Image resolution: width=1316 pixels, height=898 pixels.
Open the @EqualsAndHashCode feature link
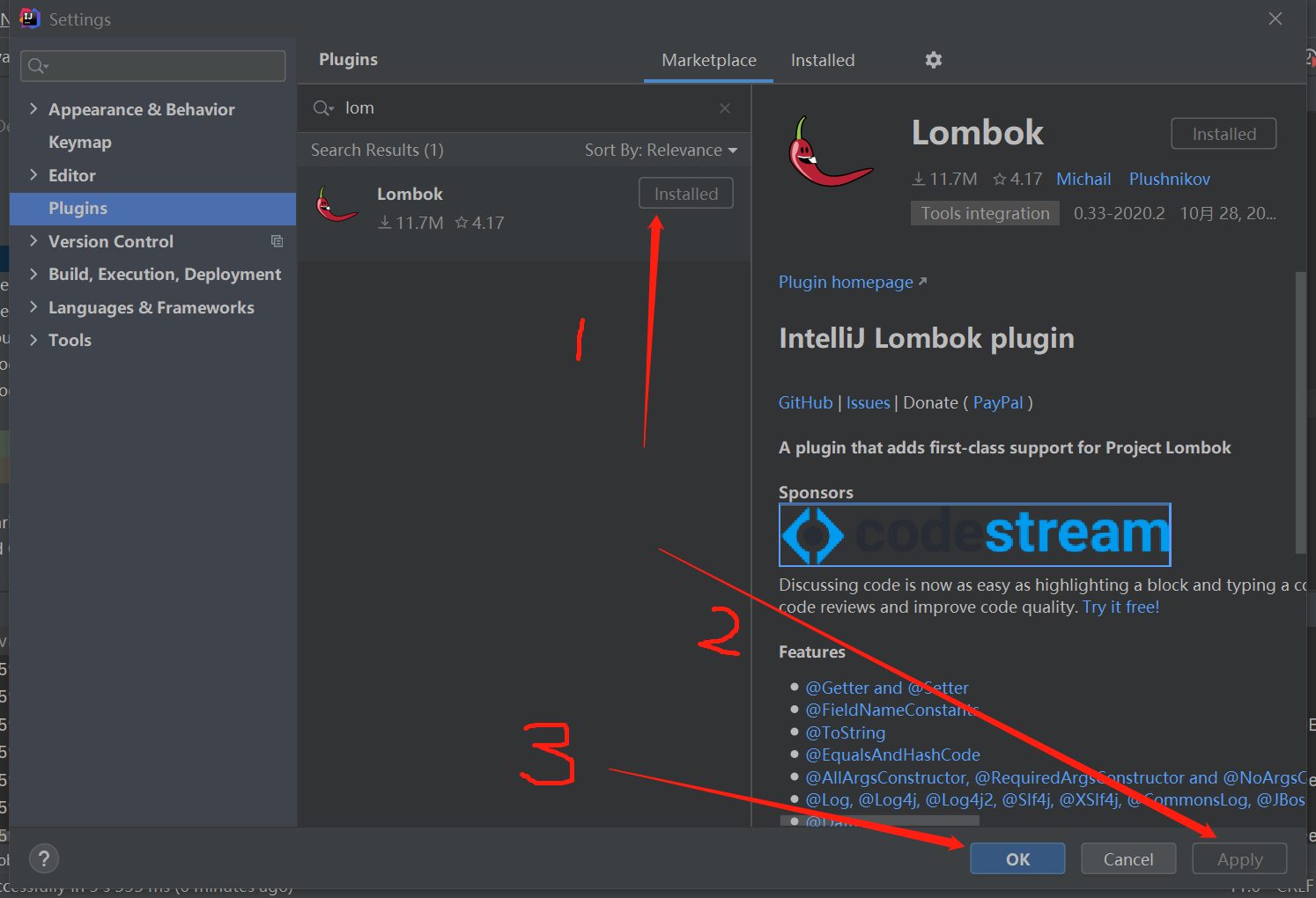click(892, 755)
